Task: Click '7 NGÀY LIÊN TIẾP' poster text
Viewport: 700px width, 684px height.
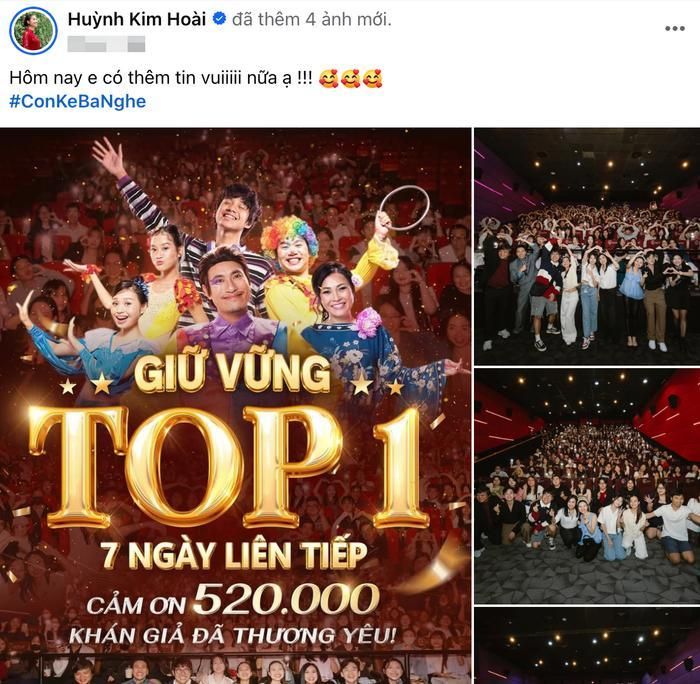Action: click(233, 555)
